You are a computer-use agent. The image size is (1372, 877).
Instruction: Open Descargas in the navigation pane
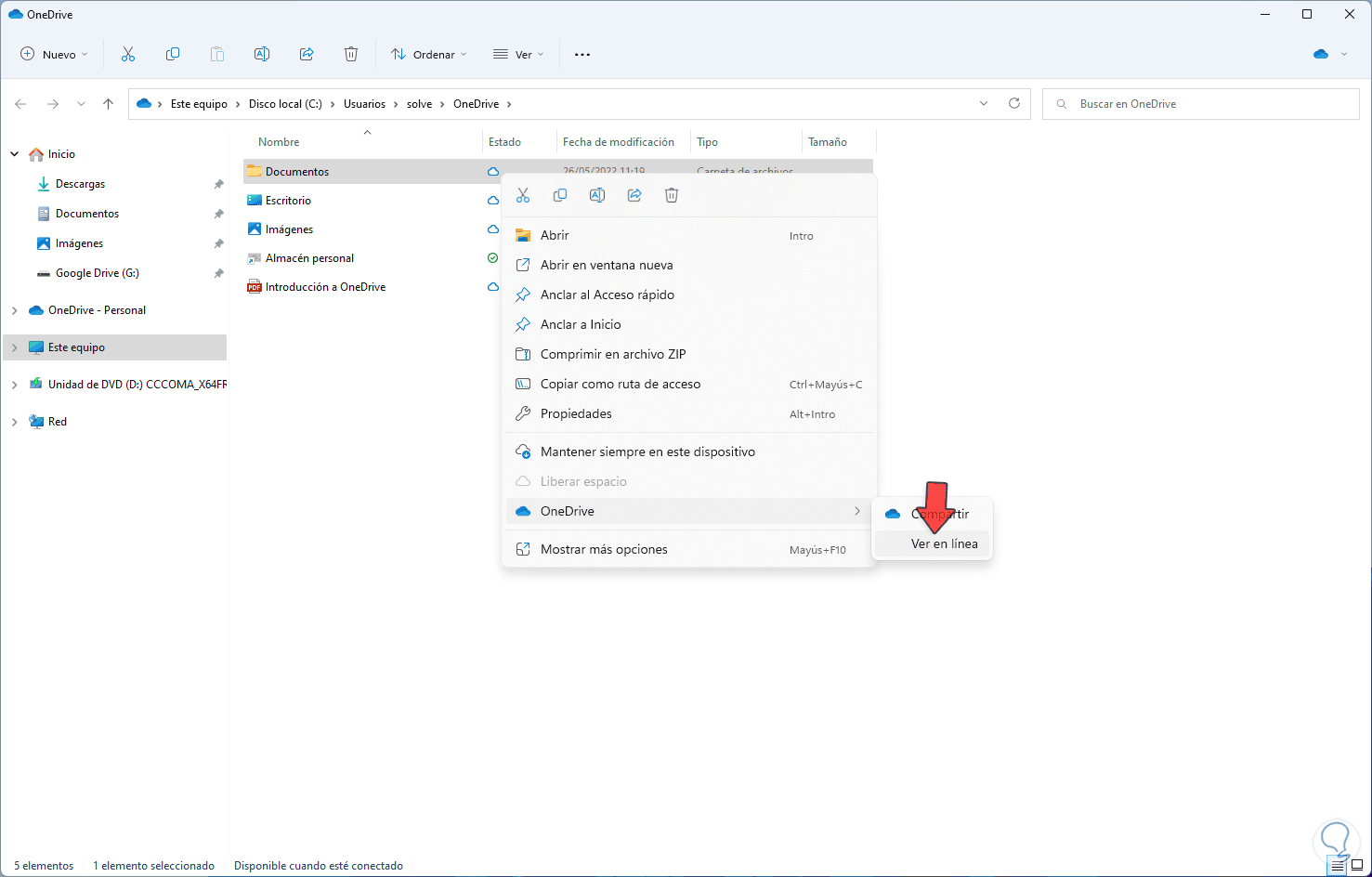[x=80, y=184]
